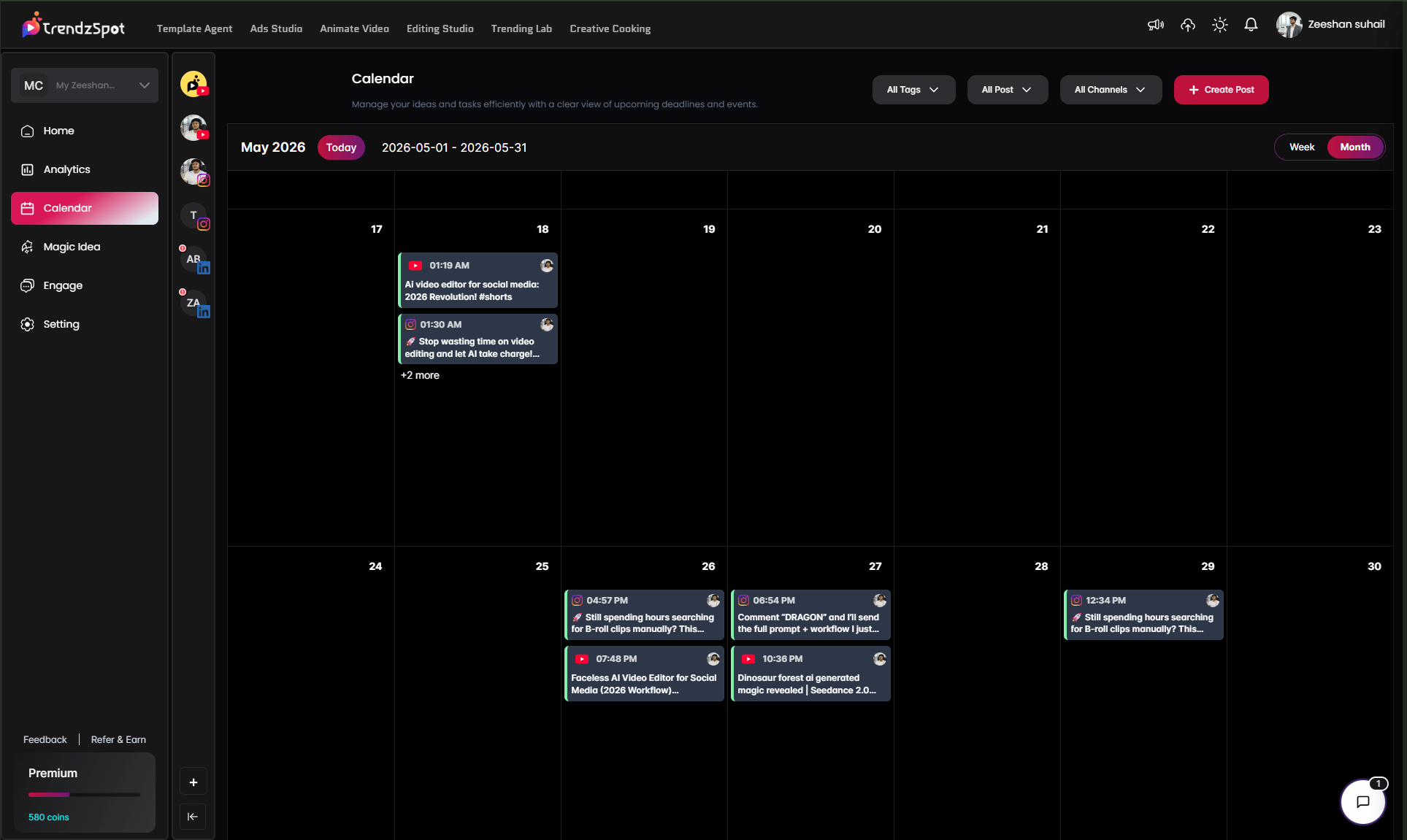
Task: Click the Feedback link
Action: [x=45, y=739]
